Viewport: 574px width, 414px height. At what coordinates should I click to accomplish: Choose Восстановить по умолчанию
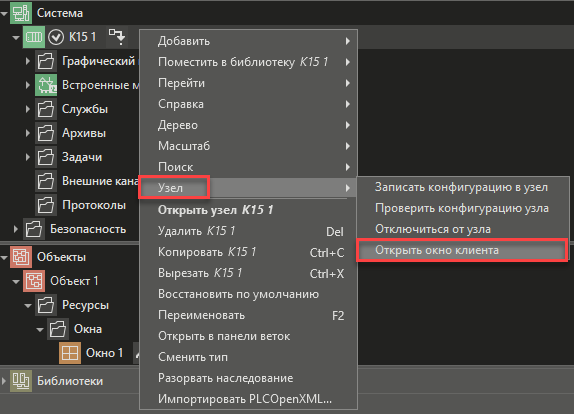click(248, 294)
